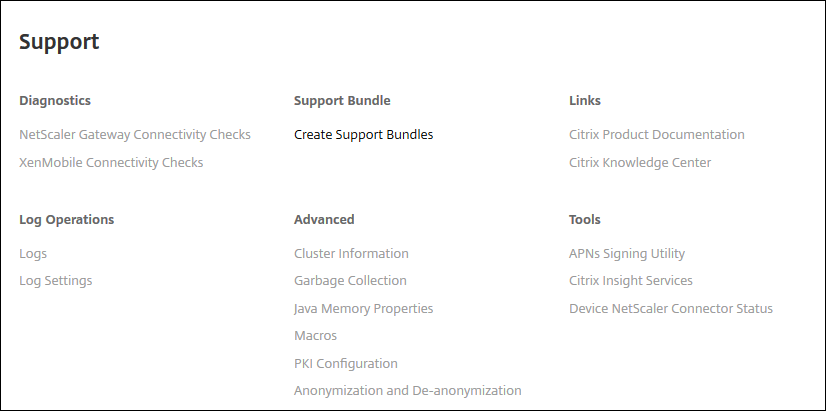
Task: Click the Advanced section heading
Action: pos(324,220)
